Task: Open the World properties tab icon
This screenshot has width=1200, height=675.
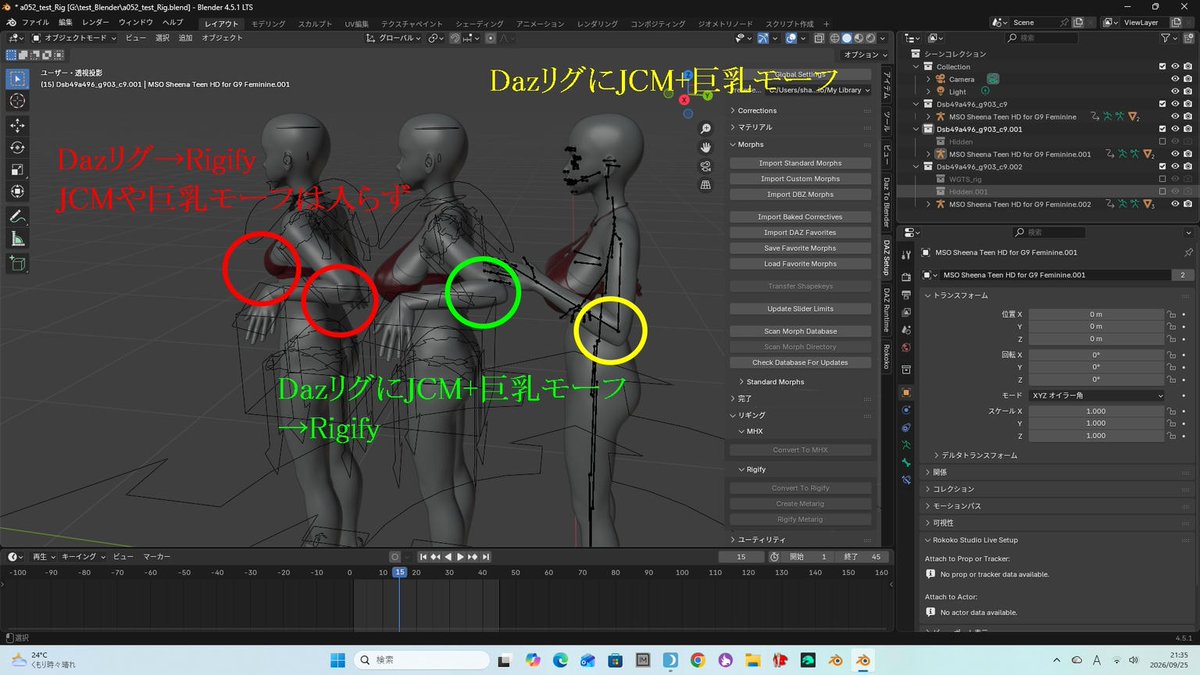Action: point(906,348)
